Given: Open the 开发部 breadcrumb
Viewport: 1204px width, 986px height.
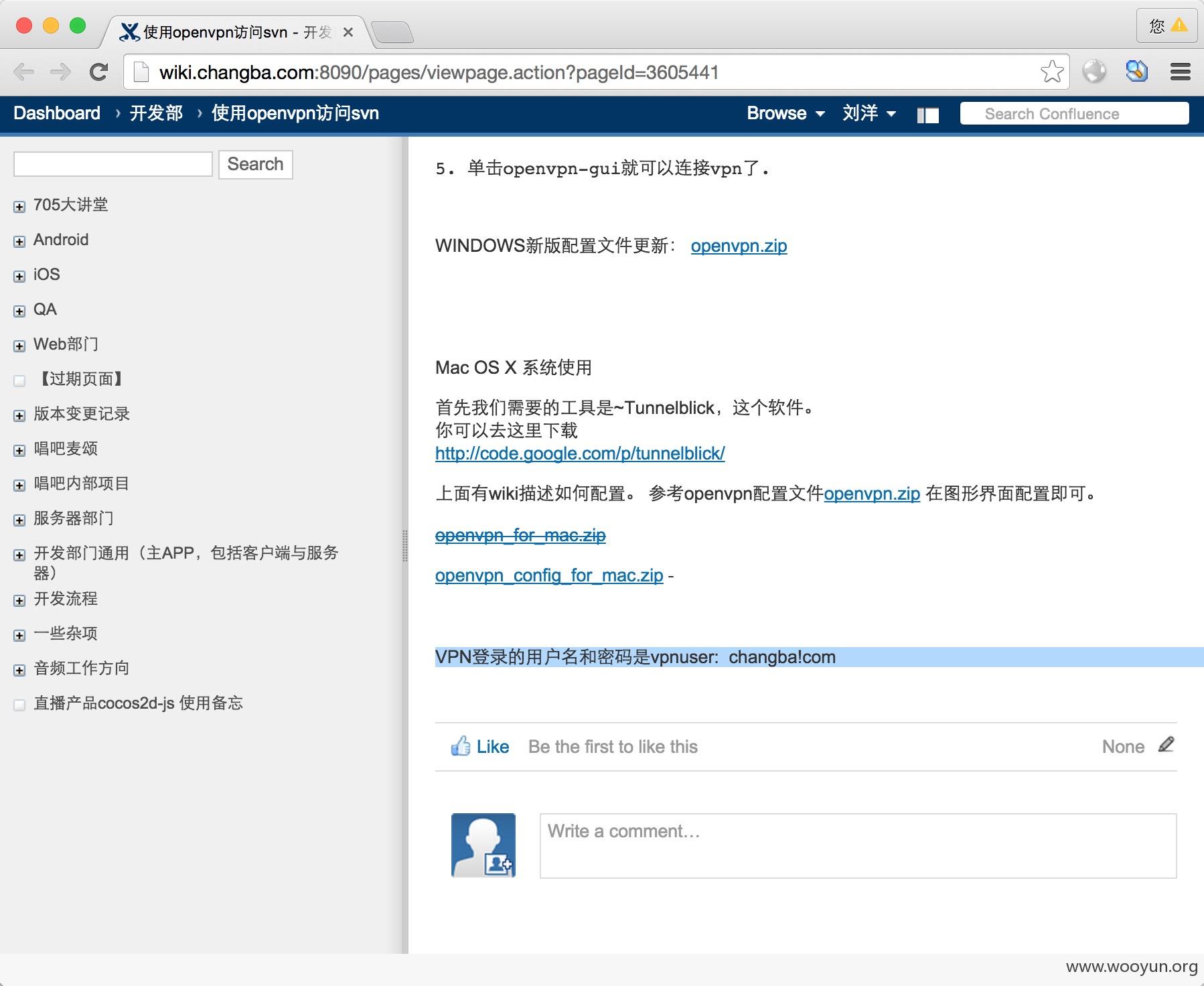Looking at the screenshot, I should click(156, 113).
